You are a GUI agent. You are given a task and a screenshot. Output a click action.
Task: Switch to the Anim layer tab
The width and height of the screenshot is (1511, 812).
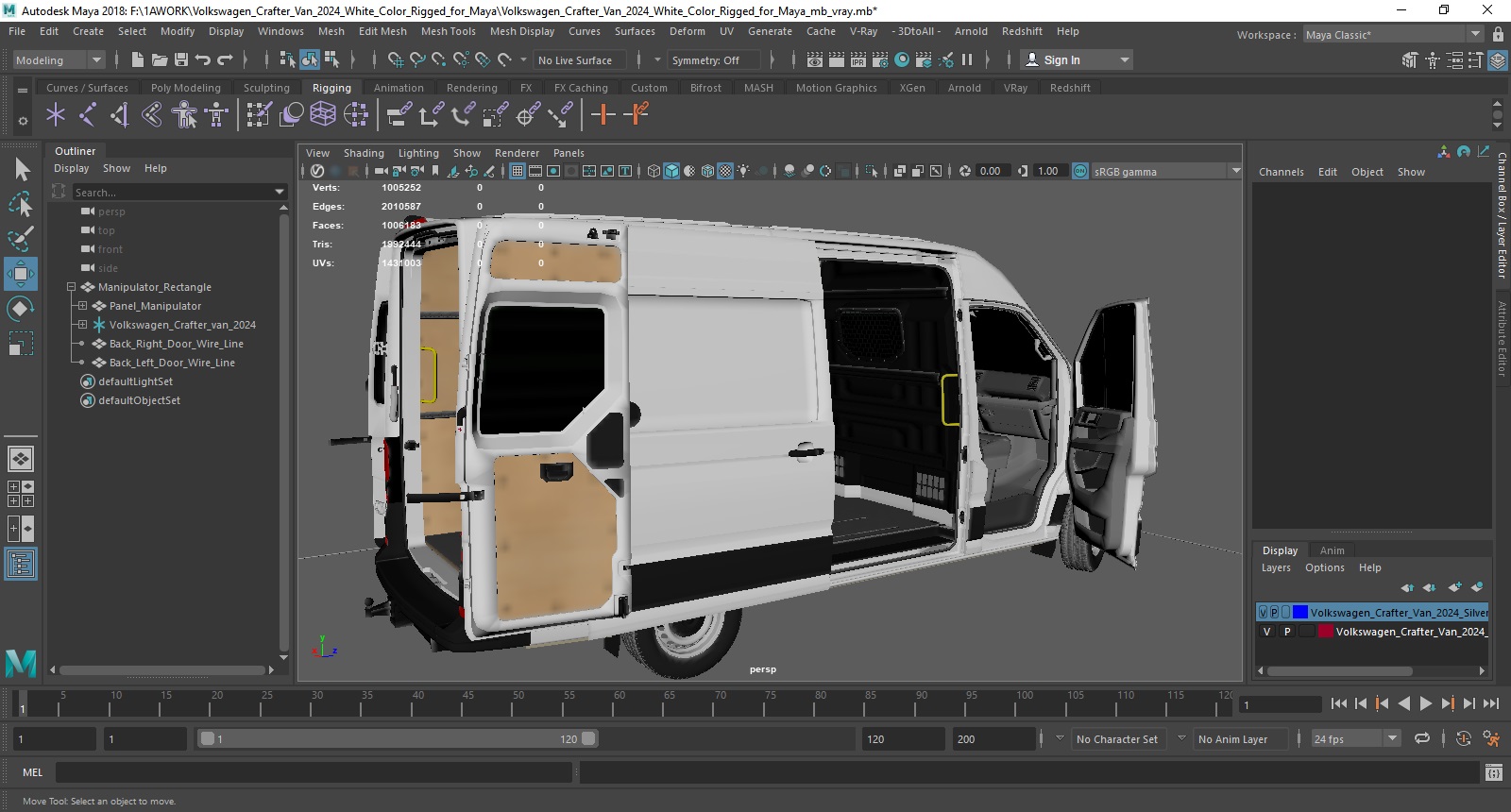pyautogui.click(x=1332, y=550)
